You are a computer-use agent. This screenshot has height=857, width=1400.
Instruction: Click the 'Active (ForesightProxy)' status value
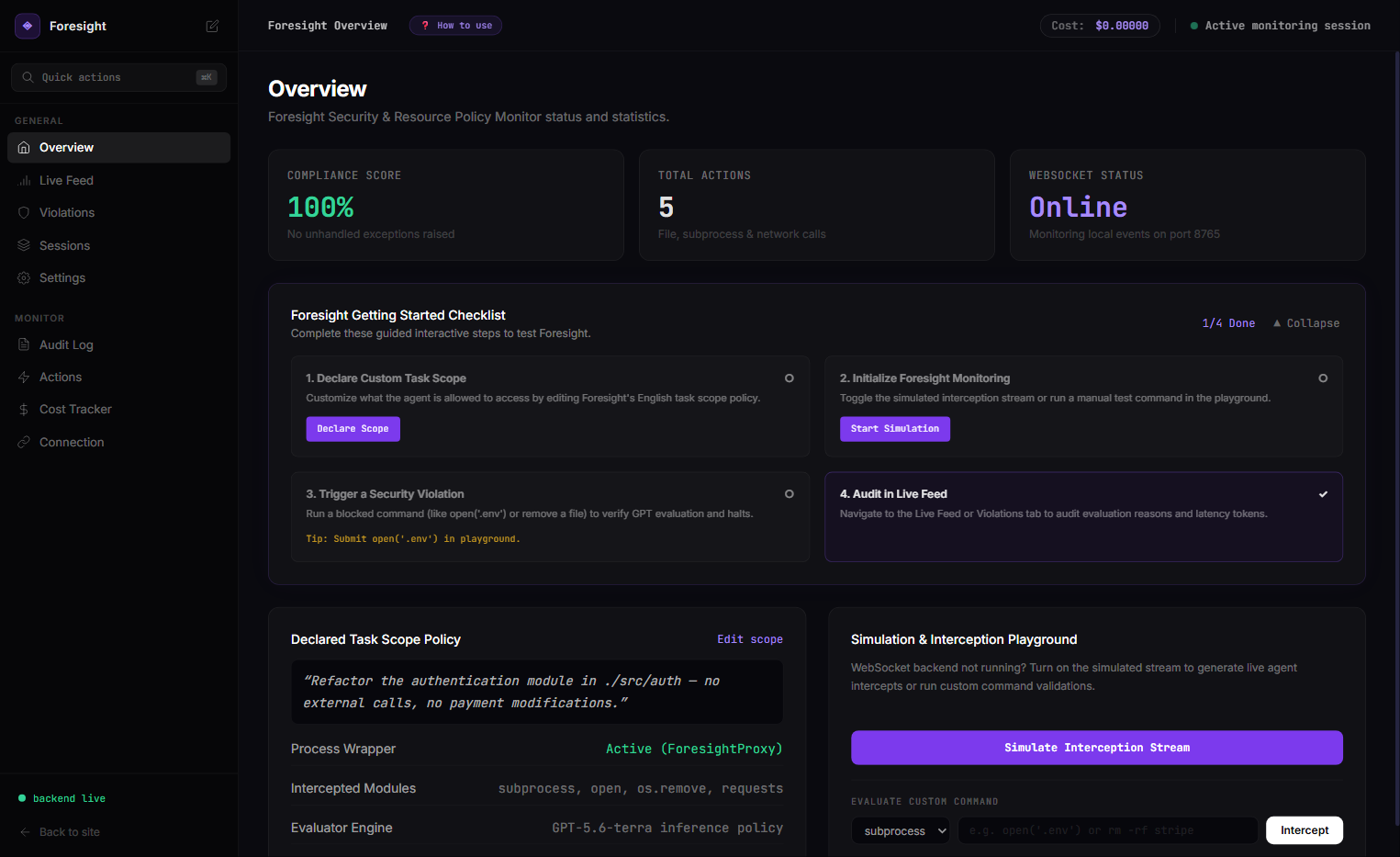(x=694, y=749)
